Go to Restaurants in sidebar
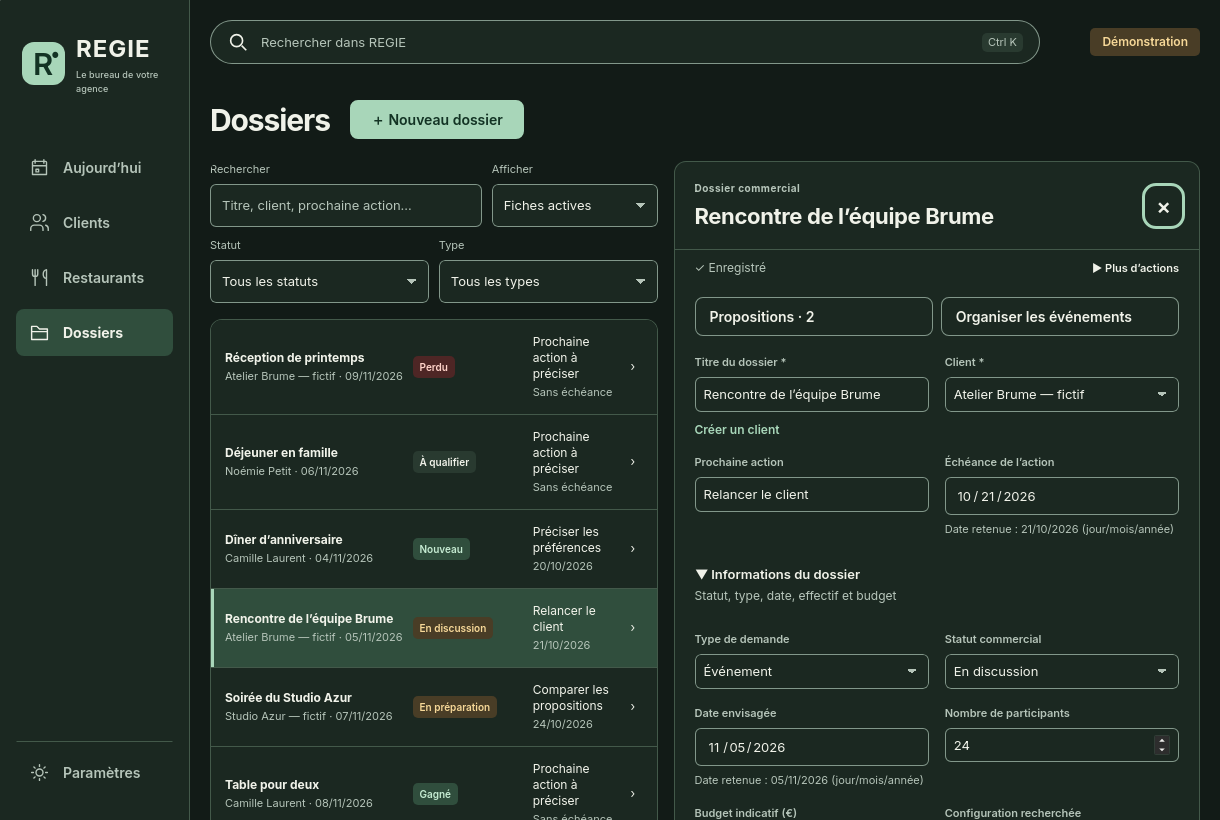 tap(94, 278)
